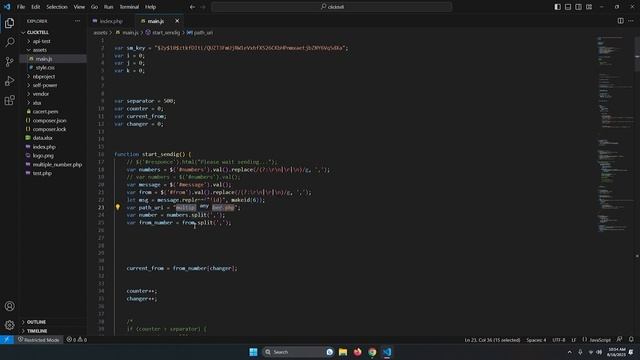Viewport: 640px width, 360px height.
Task: Close the main.js editor tab
Action: (177, 21)
